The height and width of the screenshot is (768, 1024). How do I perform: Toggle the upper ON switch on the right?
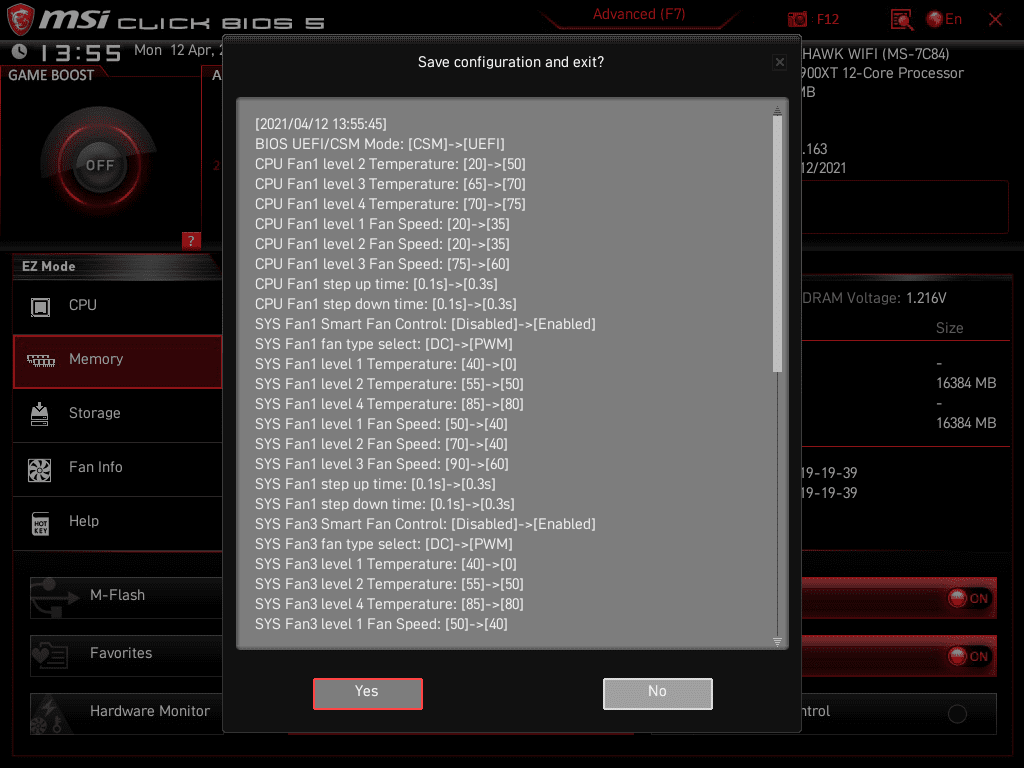pos(968,598)
